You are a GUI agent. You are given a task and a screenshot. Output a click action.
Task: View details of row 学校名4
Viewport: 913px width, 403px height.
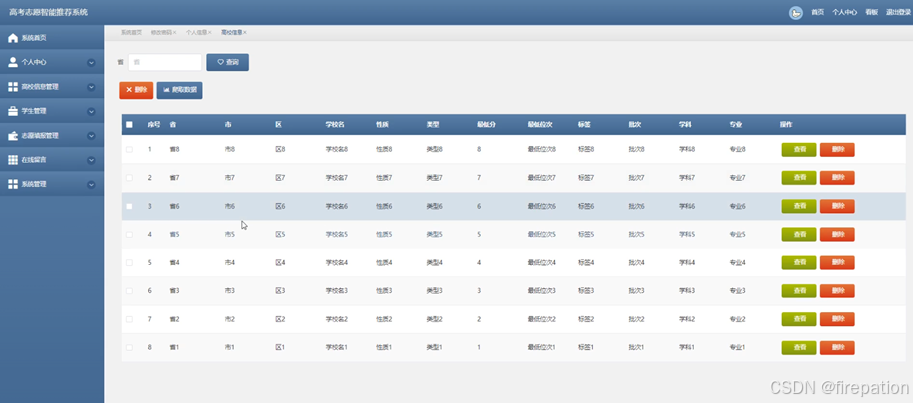(x=799, y=263)
